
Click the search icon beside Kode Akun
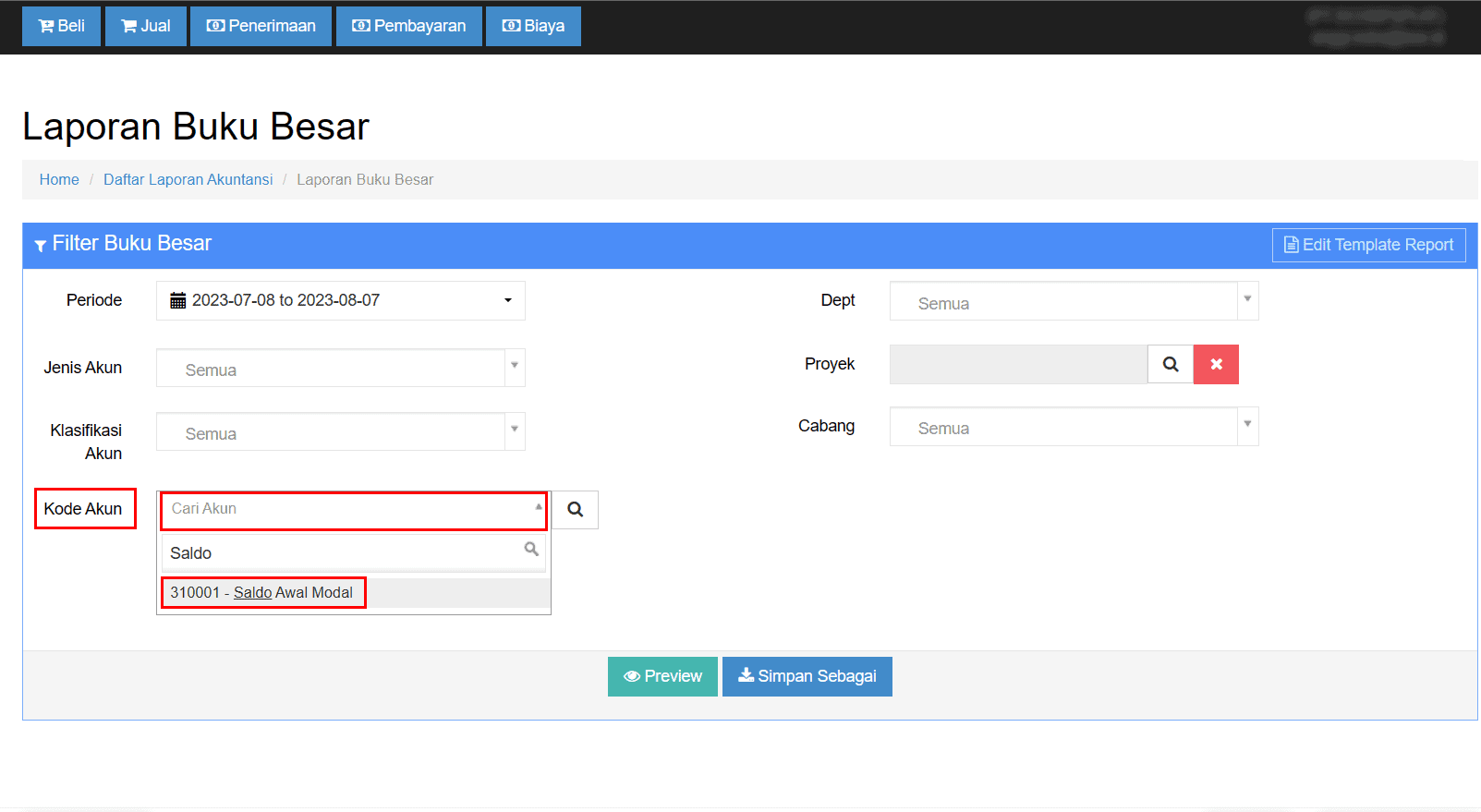[x=575, y=510]
